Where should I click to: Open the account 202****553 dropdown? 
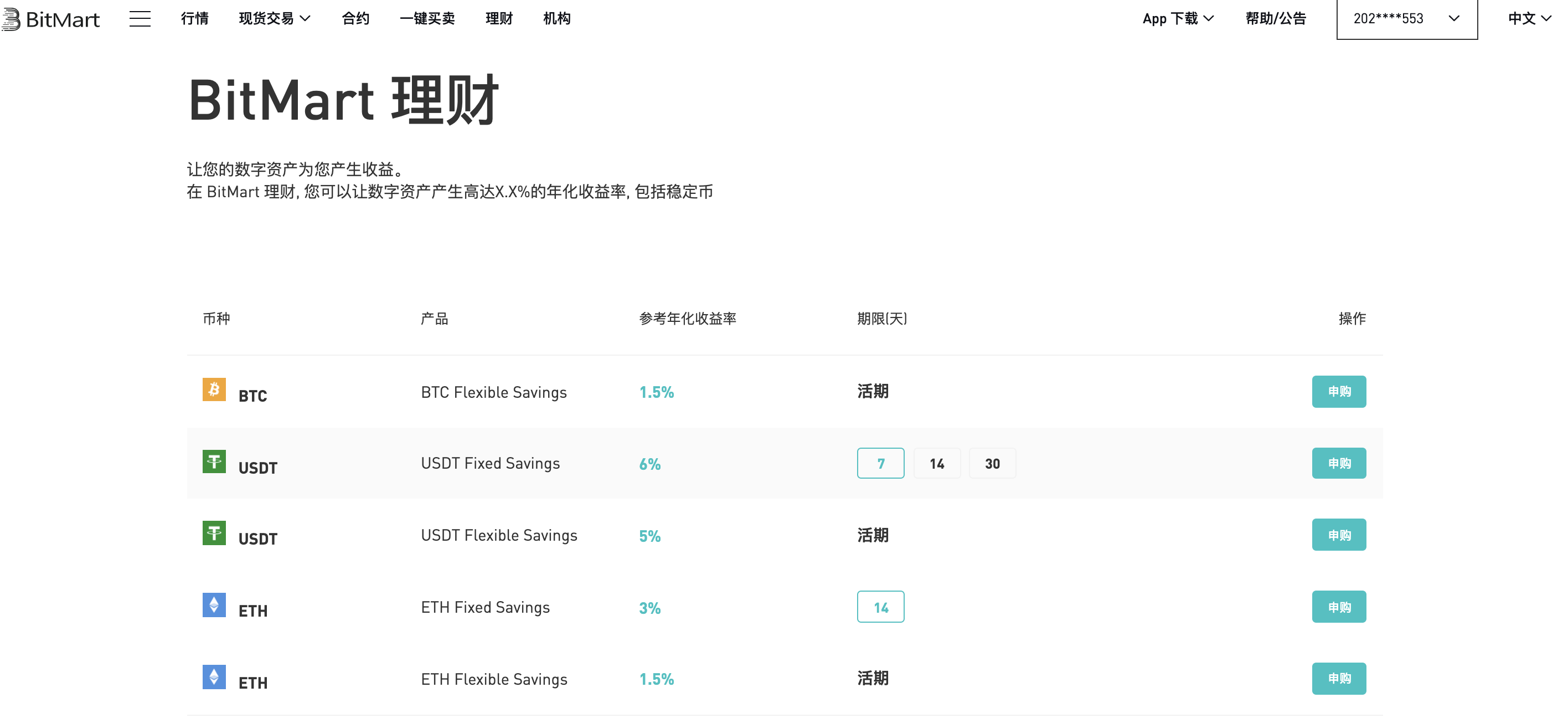[x=1407, y=19]
